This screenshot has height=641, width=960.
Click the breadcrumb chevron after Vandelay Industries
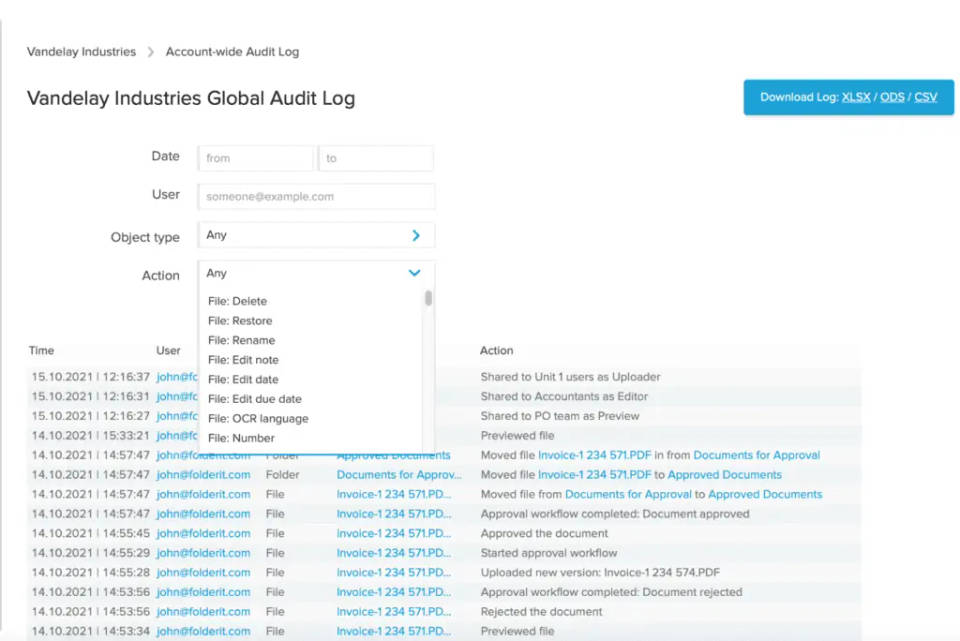[x=151, y=52]
